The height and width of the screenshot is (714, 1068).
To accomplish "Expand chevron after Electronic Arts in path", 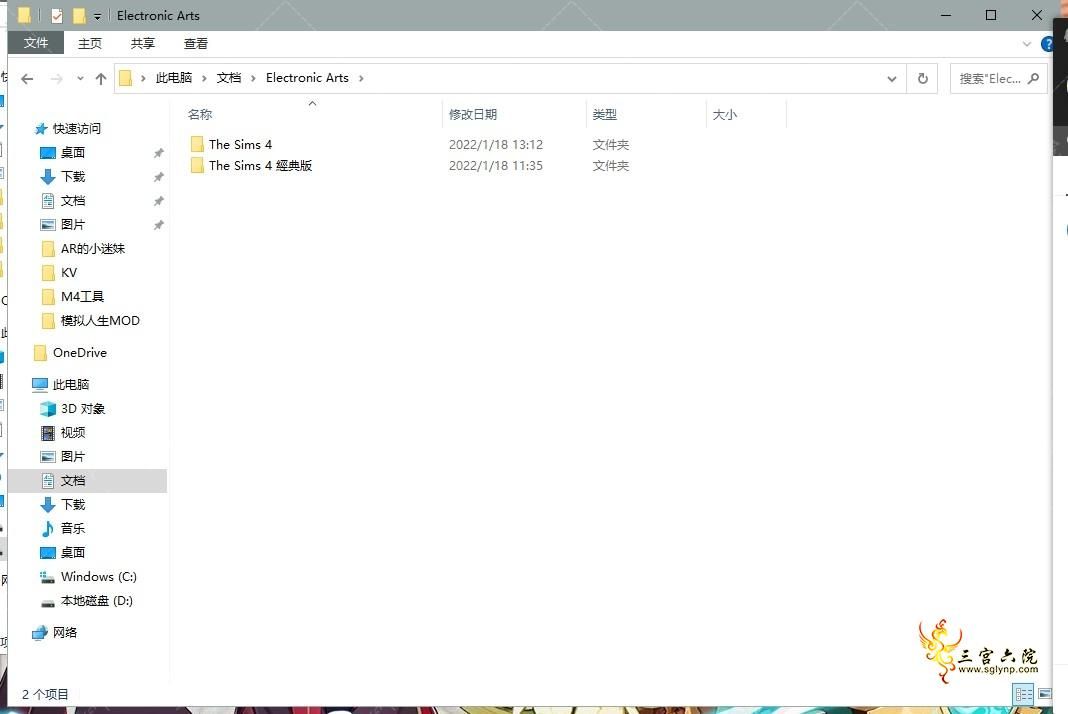I will (x=361, y=78).
